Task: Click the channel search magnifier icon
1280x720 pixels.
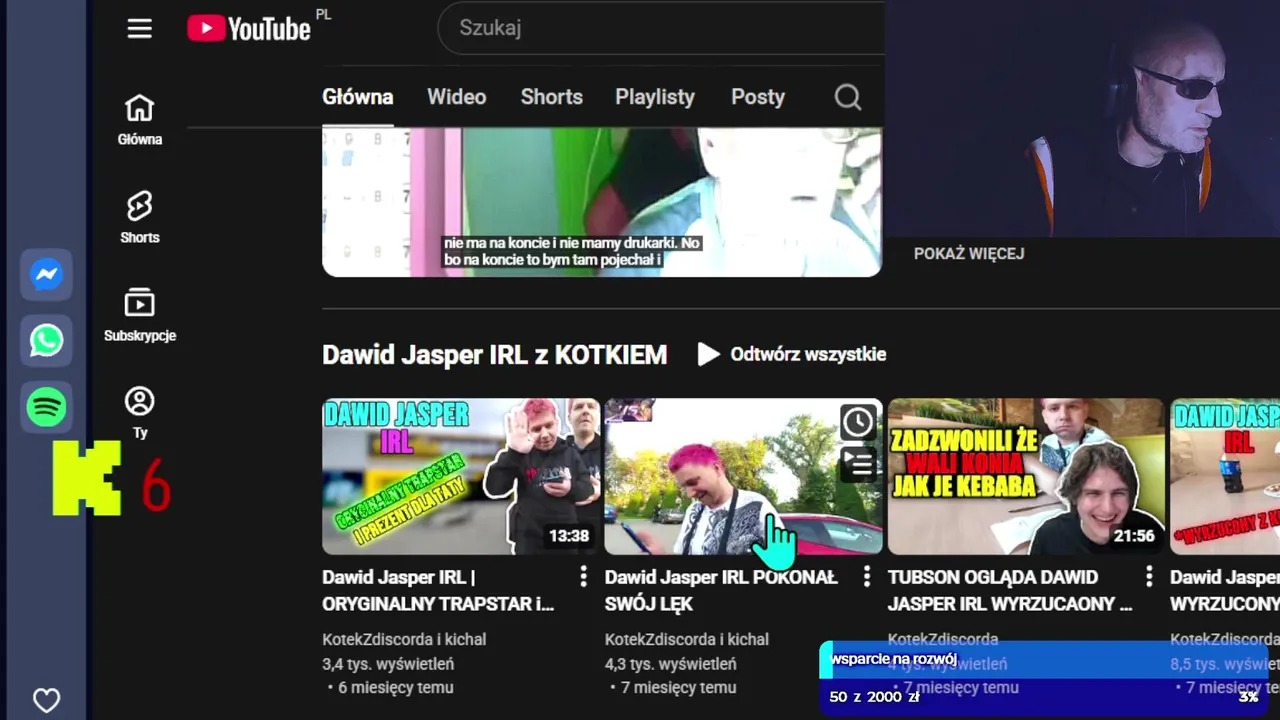Action: 848,97
